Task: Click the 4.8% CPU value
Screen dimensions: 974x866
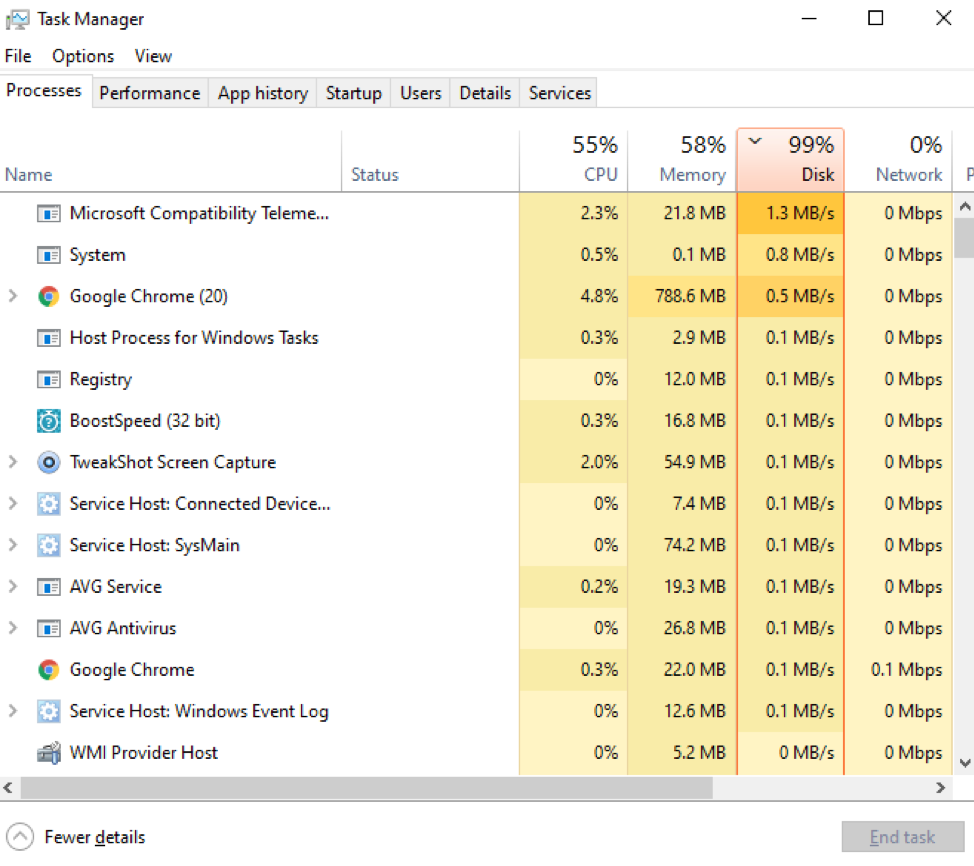Action: pyautogui.click(x=599, y=296)
